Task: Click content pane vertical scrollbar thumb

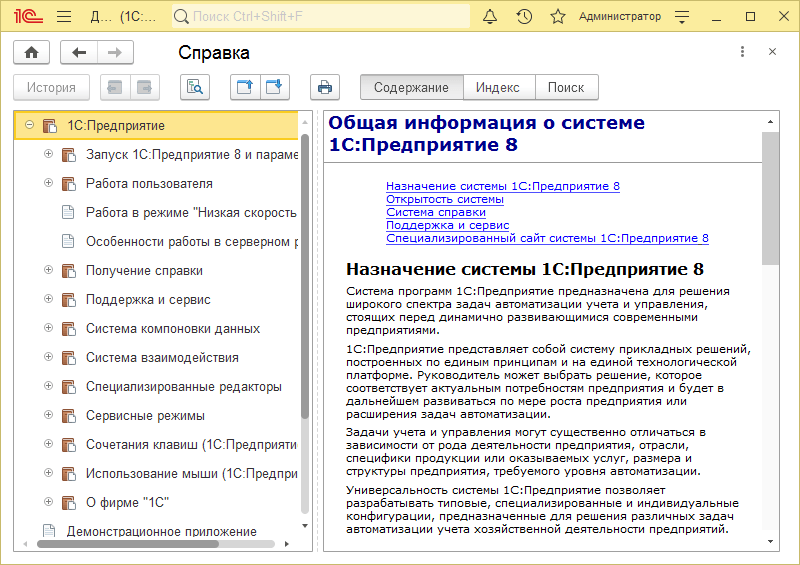Action: click(x=770, y=199)
